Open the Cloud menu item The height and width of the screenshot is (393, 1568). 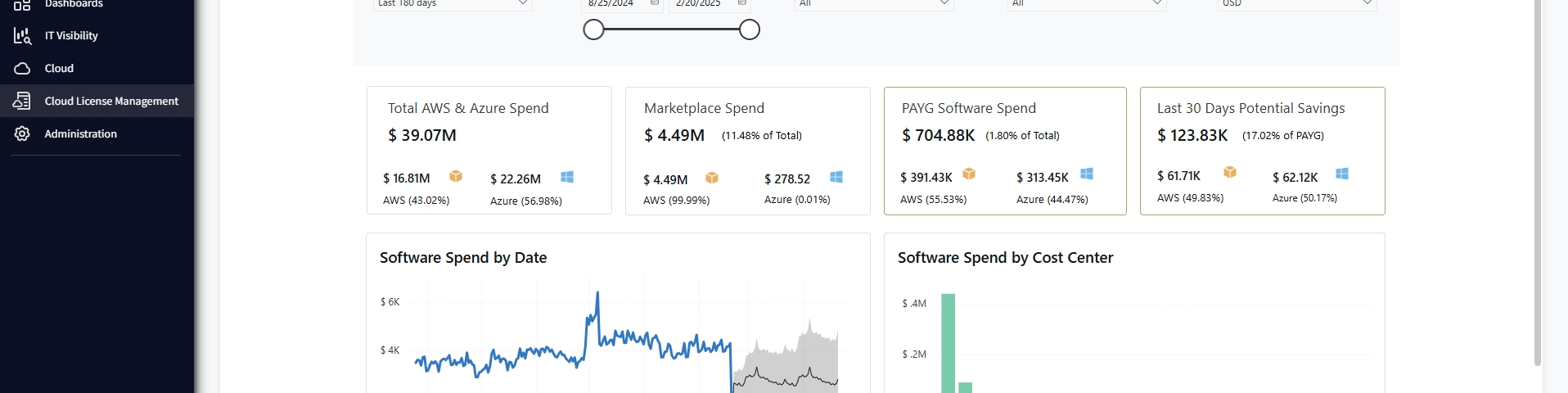(x=59, y=68)
